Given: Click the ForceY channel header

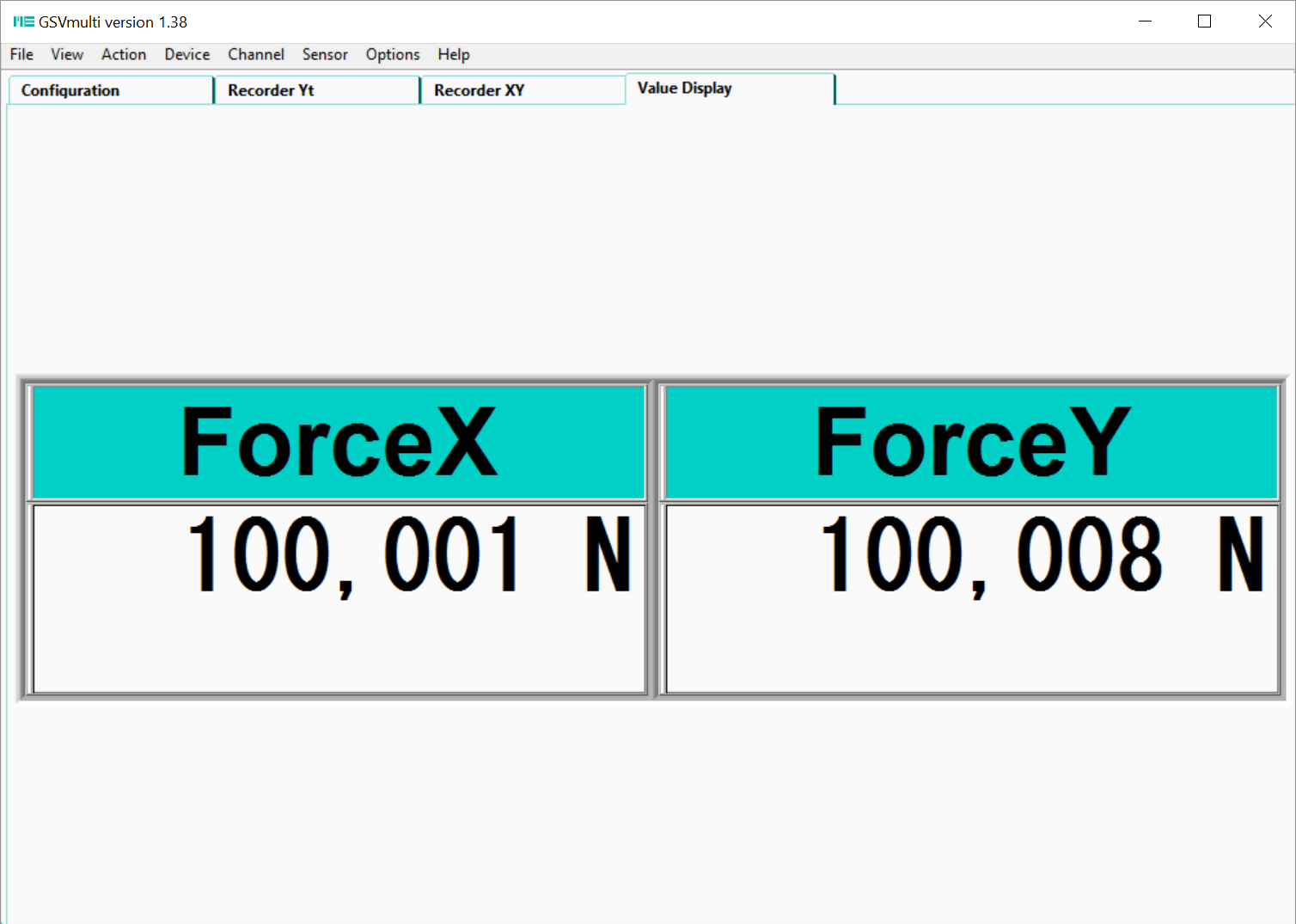Looking at the screenshot, I should coord(972,442).
